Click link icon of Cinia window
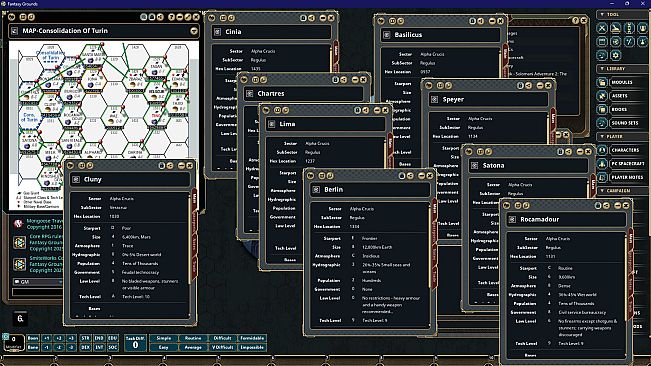Viewport: 651px width, 366px height. click(x=217, y=32)
